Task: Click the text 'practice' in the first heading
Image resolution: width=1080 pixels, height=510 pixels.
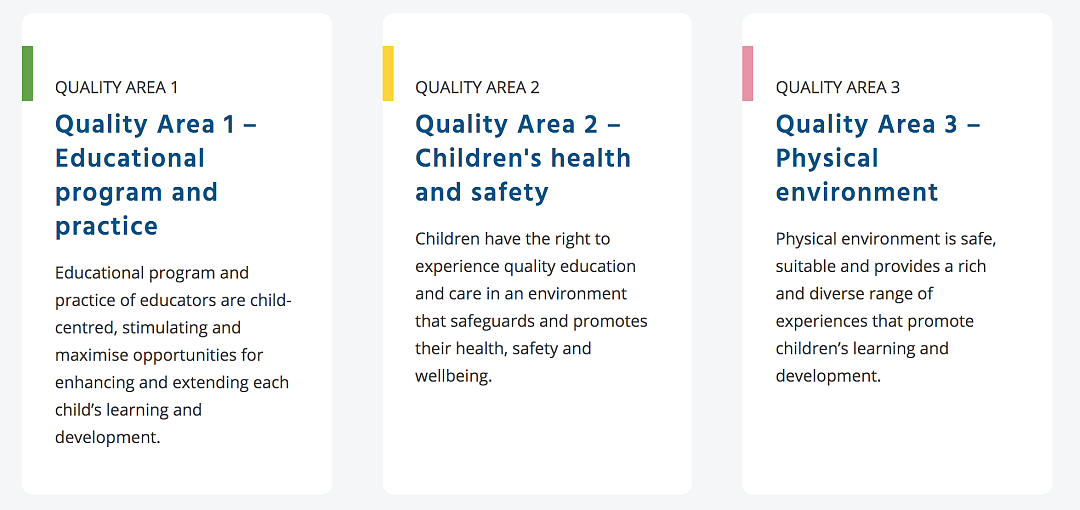Action: pos(107,226)
